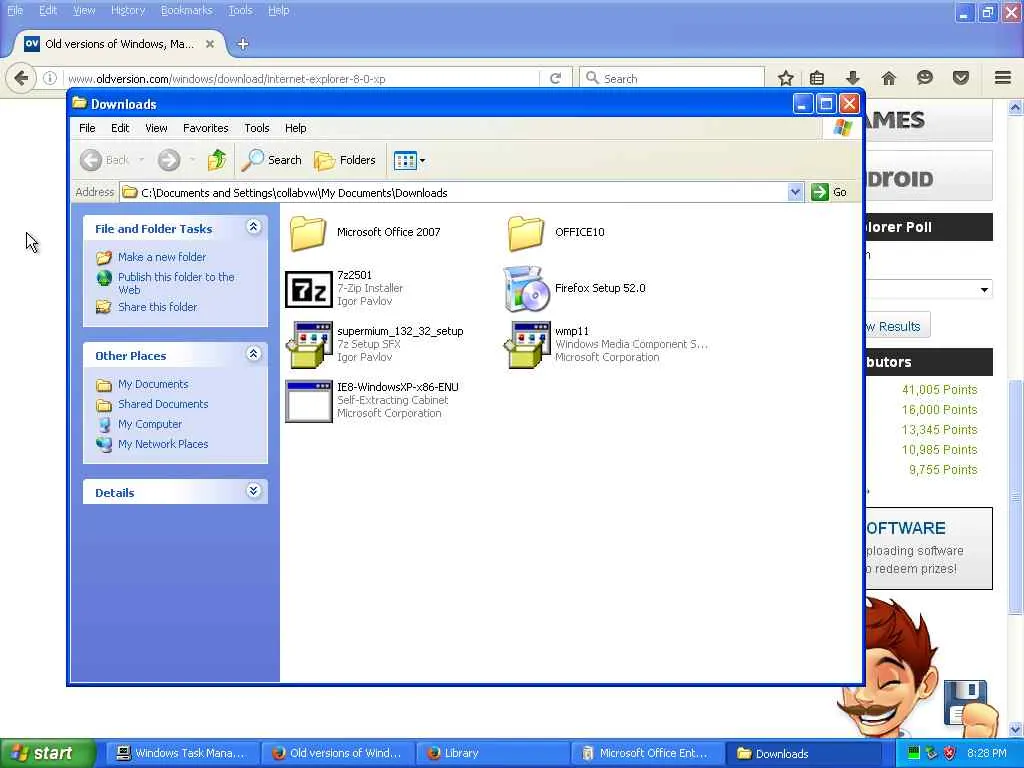Select the Firefox Setup 52.0 icon
1024x768 pixels.
526,289
